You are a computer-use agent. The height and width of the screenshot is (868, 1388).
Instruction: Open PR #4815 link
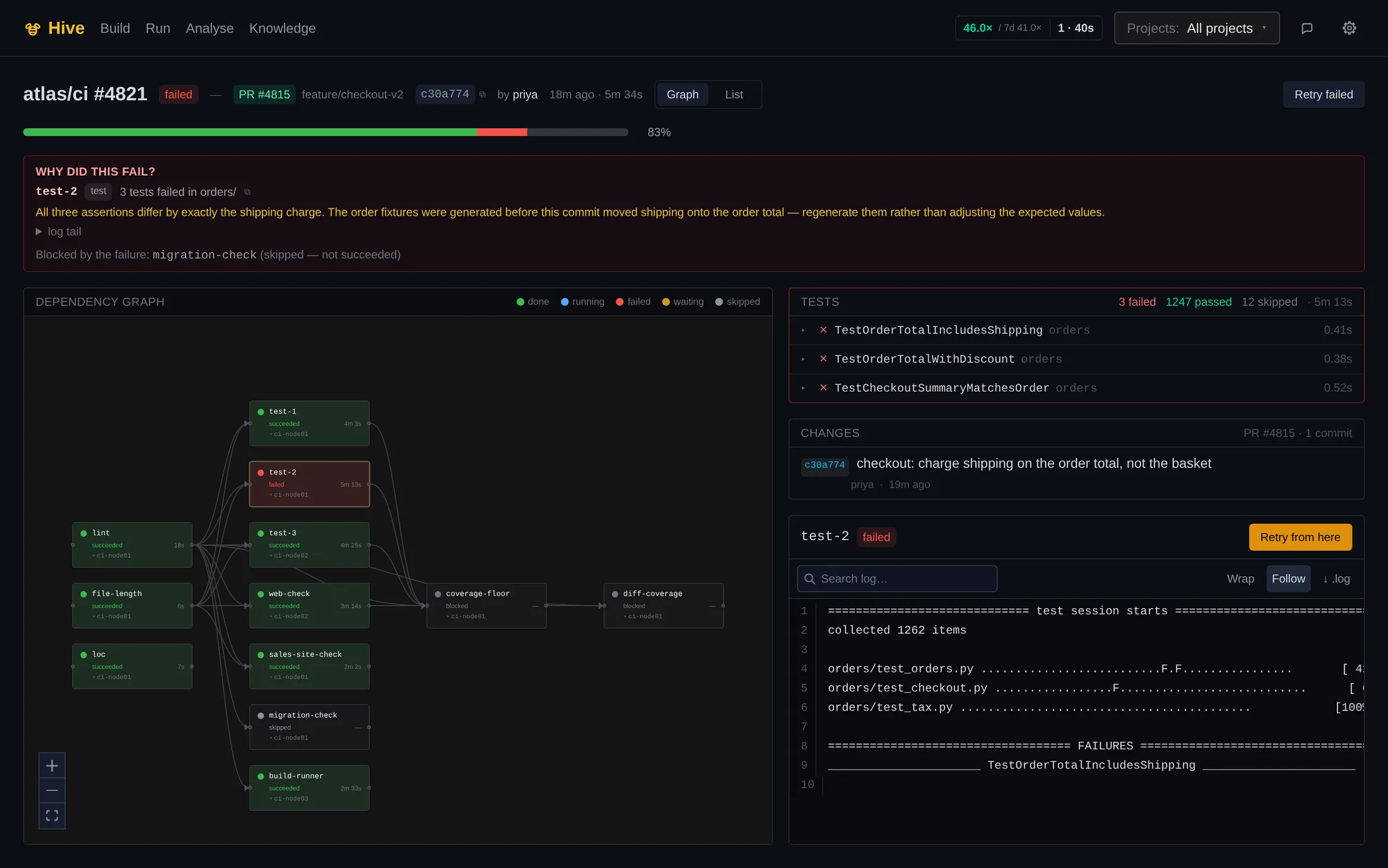coord(264,95)
